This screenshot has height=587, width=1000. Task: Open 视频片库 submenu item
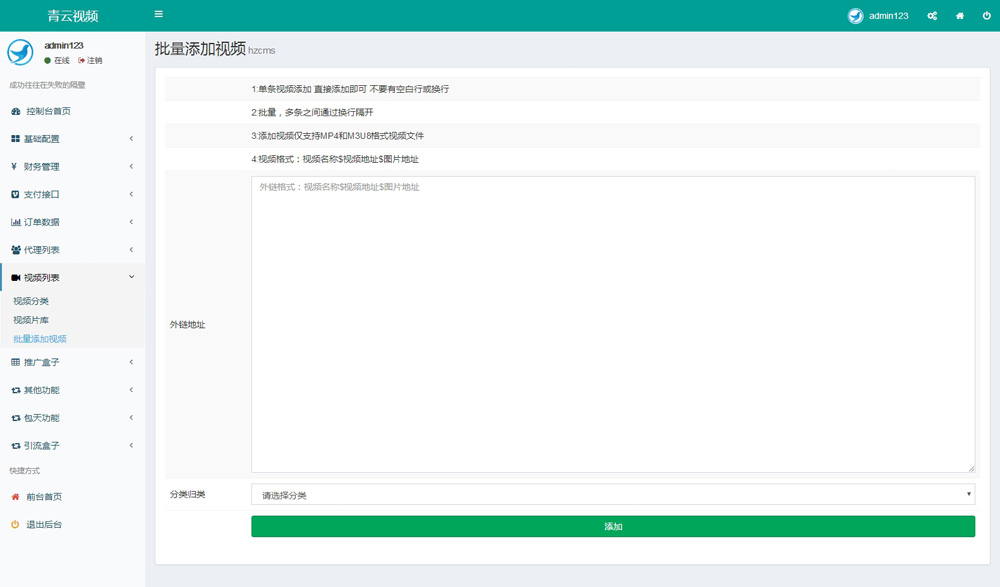pyautogui.click(x=31, y=320)
